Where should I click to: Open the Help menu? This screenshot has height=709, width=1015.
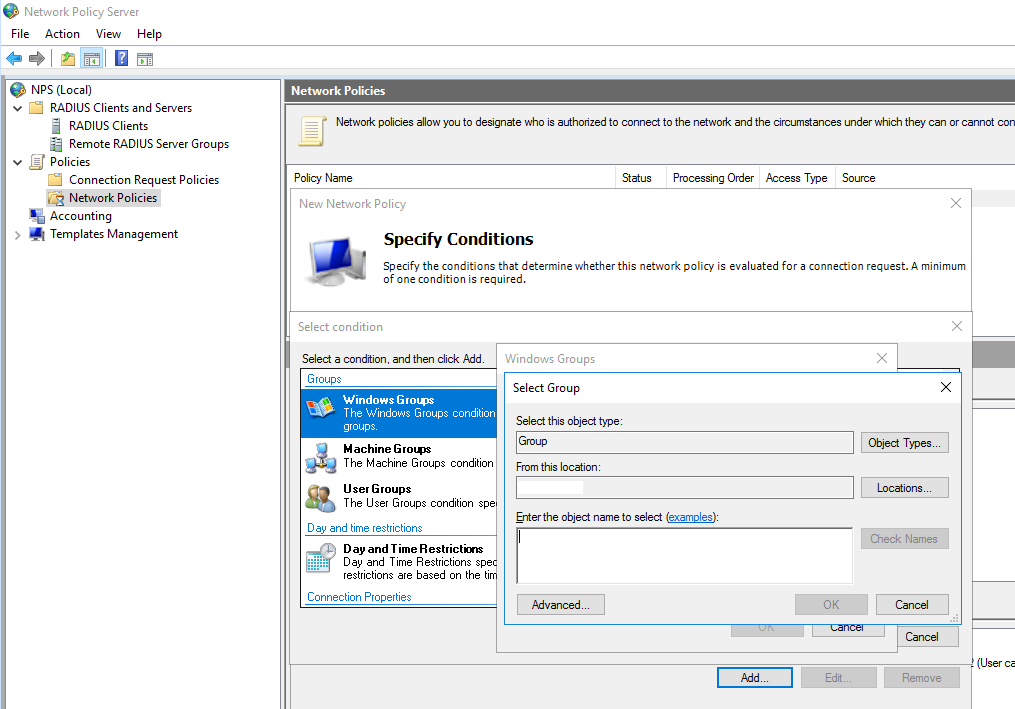pyautogui.click(x=149, y=34)
